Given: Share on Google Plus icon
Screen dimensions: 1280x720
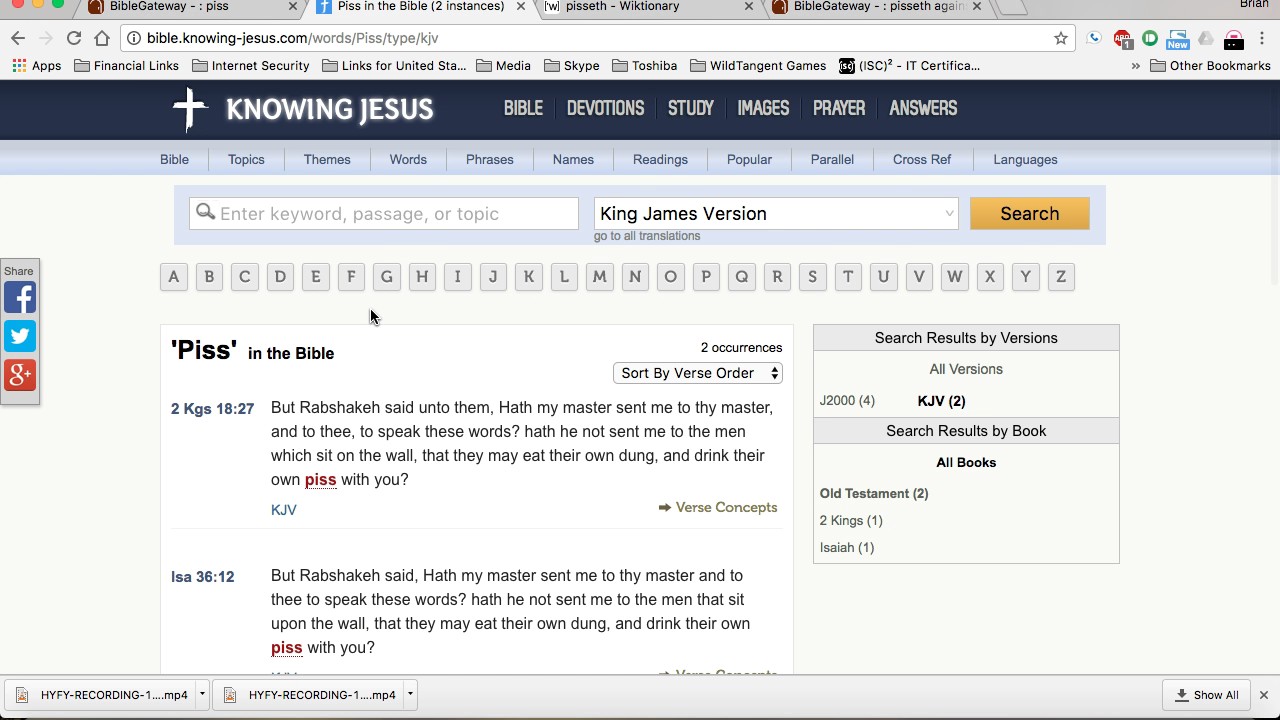Looking at the screenshot, I should 20,374.
